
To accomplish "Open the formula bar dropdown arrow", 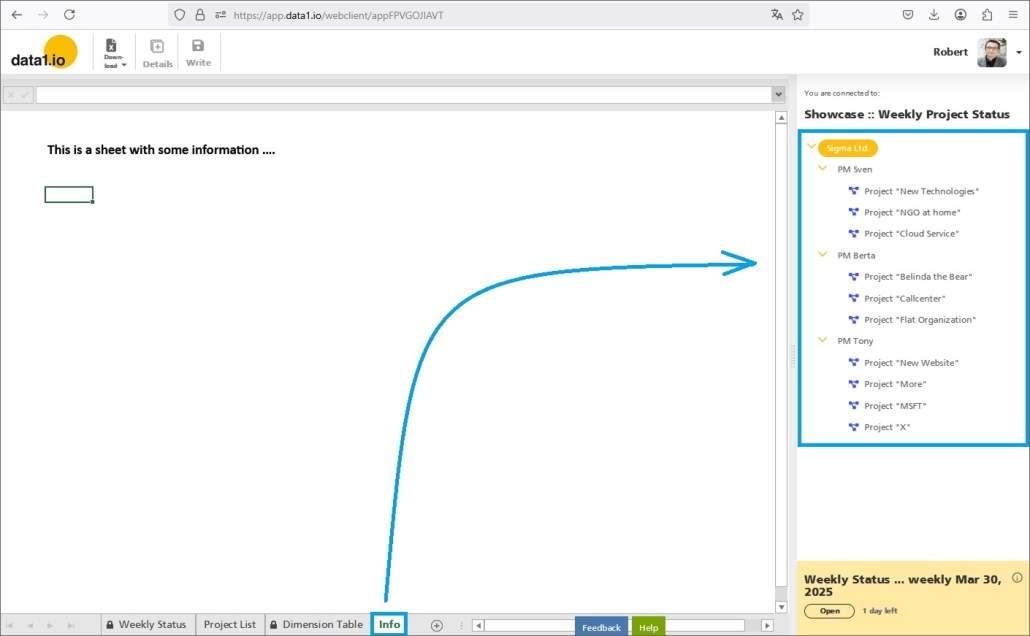I will click(x=778, y=94).
